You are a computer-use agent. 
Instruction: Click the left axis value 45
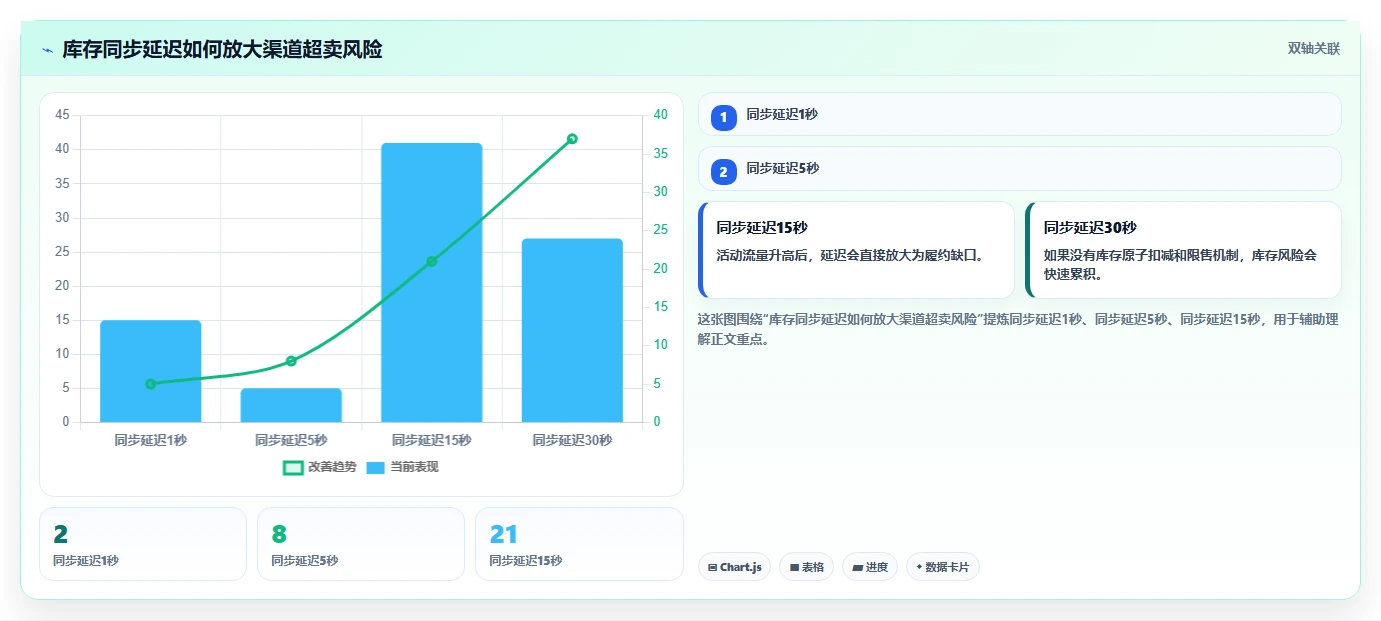click(63, 115)
